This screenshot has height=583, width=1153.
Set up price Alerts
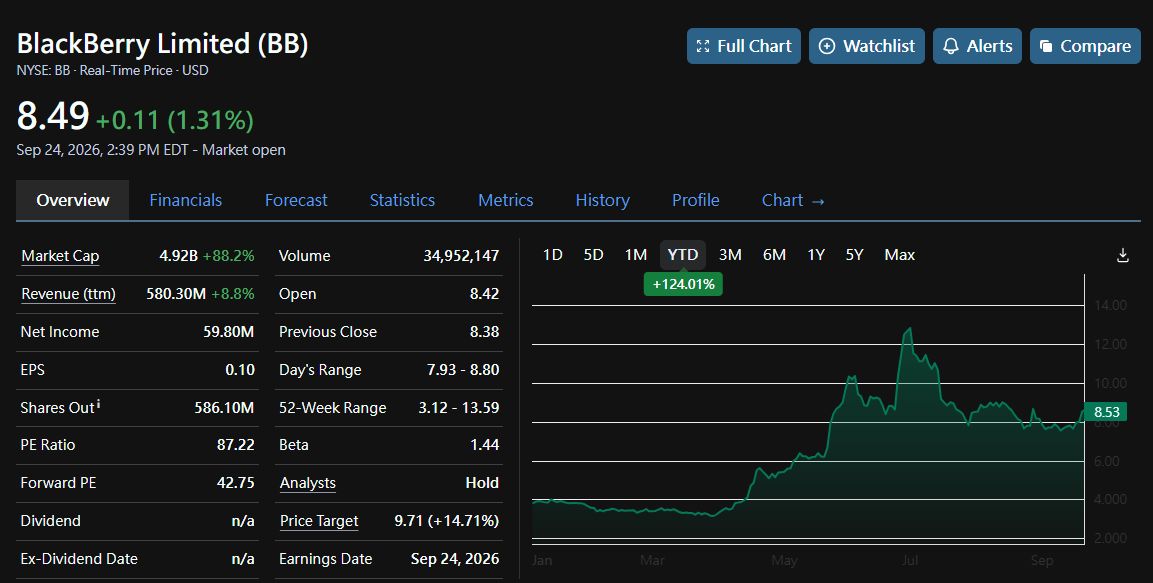(x=977, y=46)
